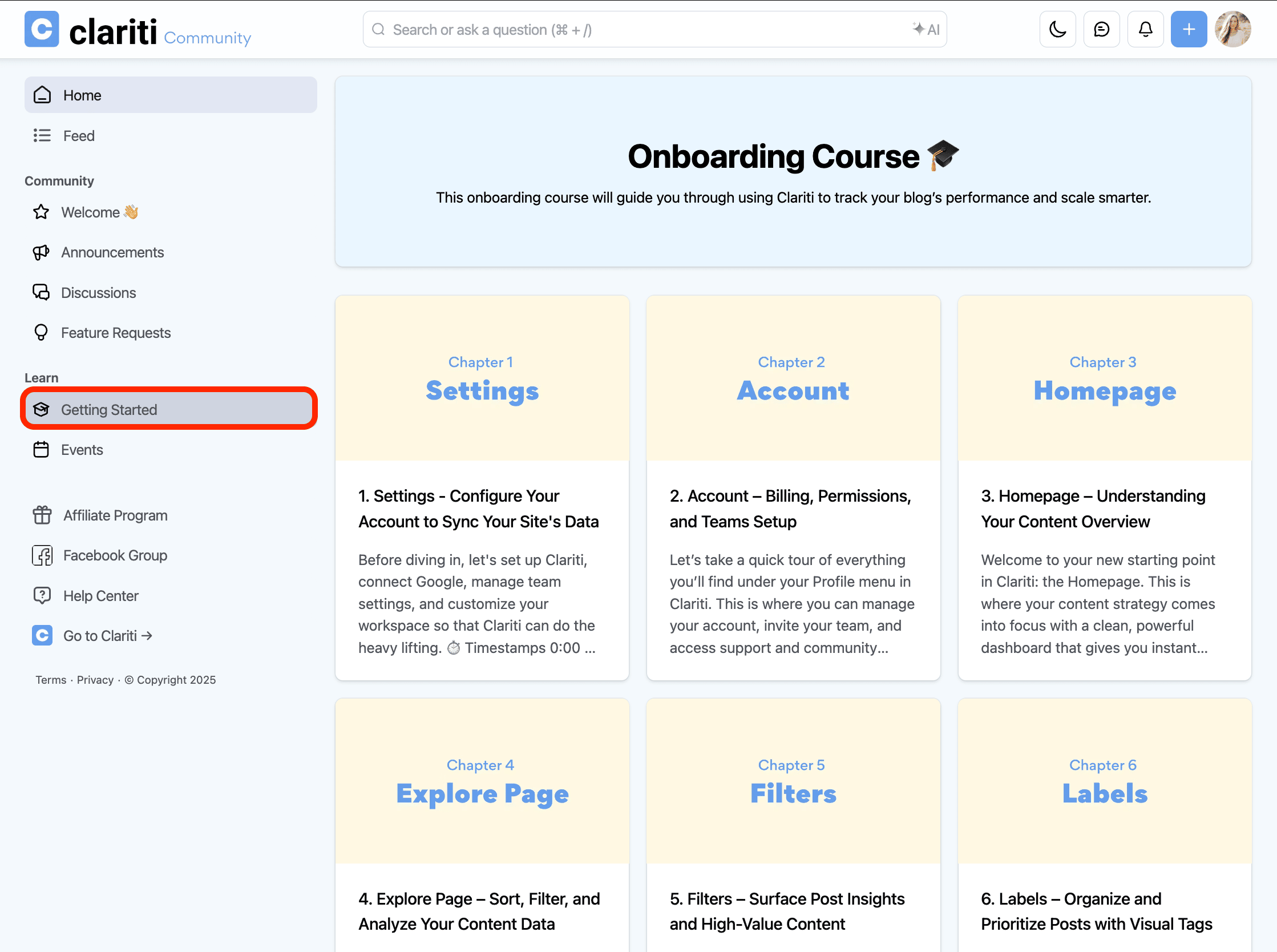Open the Terms link

click(50, 680)
